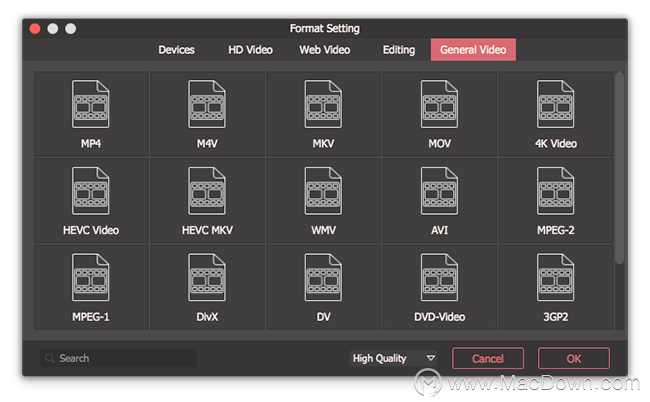The image size is (650, 402).
Task: Select the MOV format icon
Action: [x=439, y=104]
